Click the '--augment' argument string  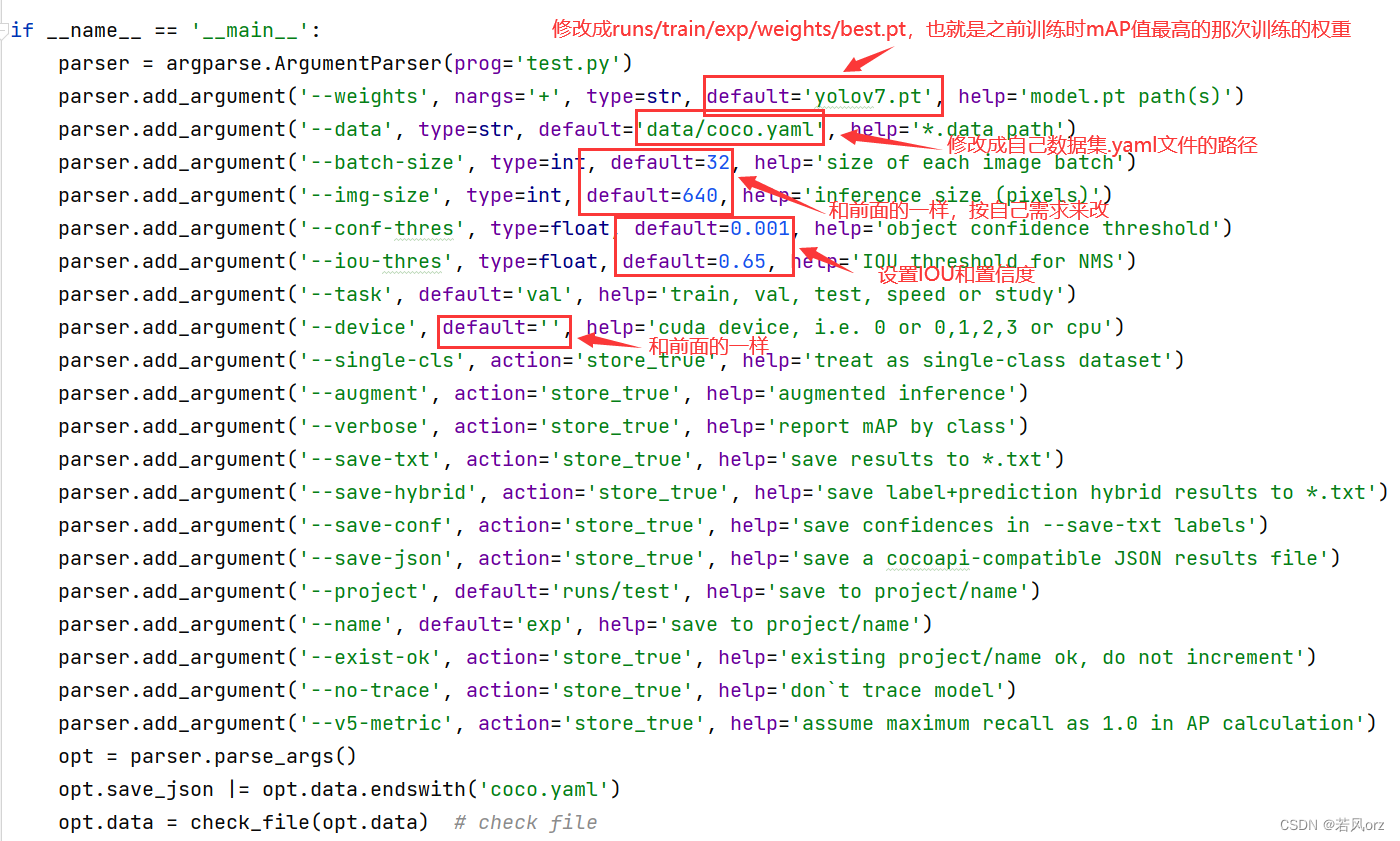[x=365, y=393]
